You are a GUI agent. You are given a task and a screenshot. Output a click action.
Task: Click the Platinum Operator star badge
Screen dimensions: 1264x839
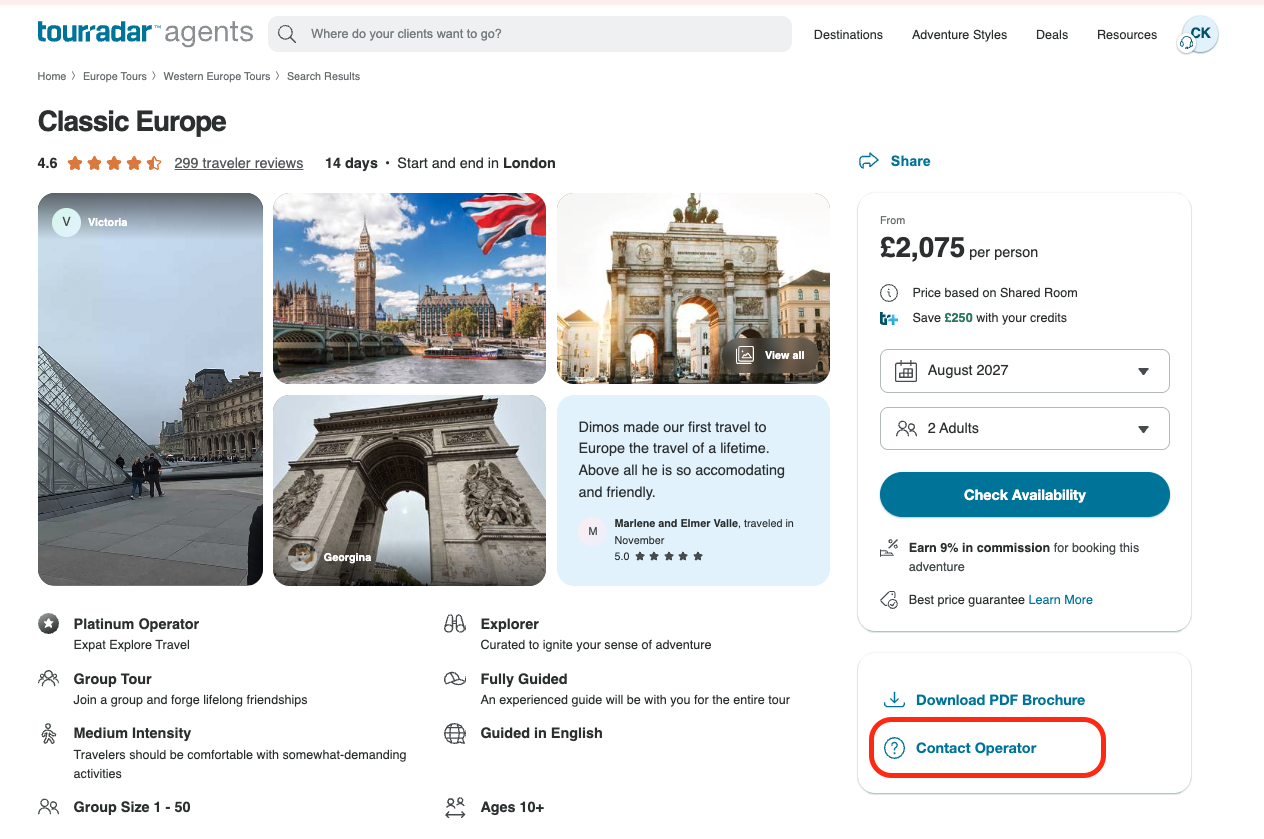click(x=48, y=624)
